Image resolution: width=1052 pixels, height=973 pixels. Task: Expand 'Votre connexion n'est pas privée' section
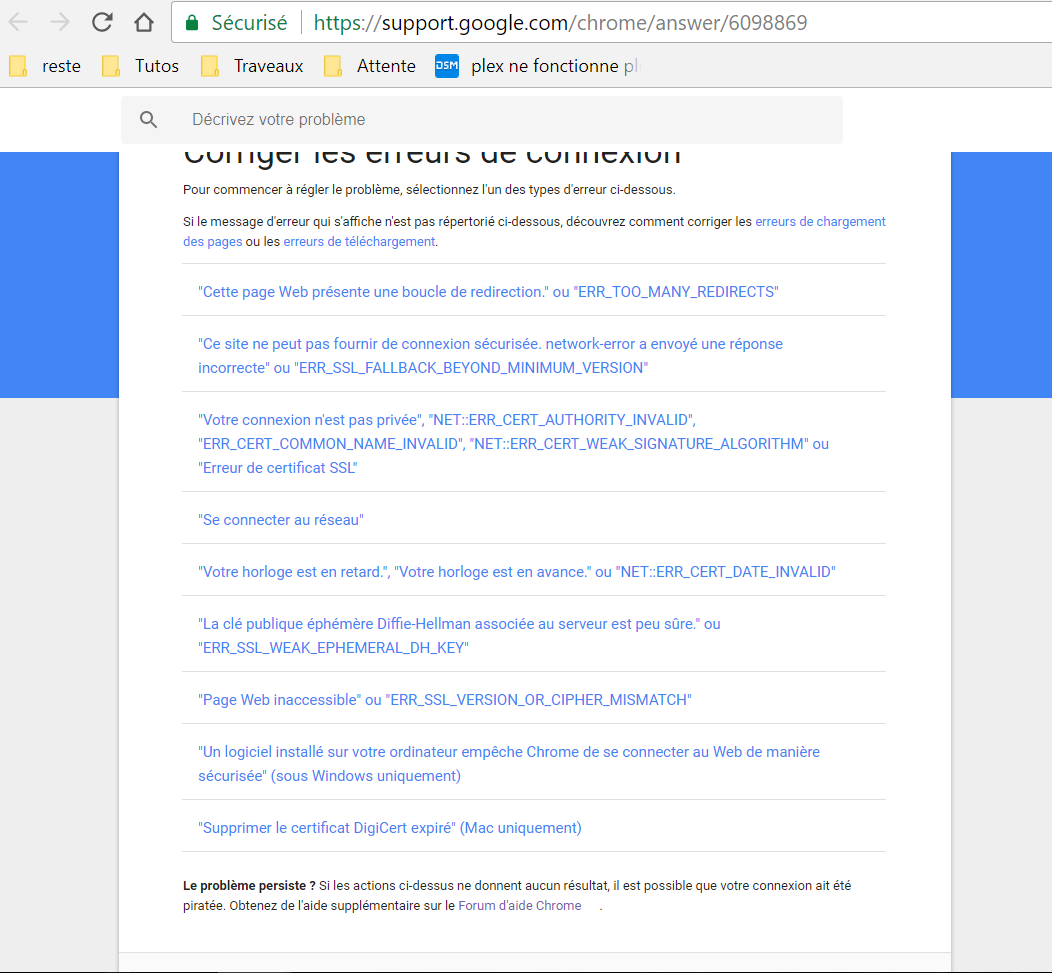point(534,444)
